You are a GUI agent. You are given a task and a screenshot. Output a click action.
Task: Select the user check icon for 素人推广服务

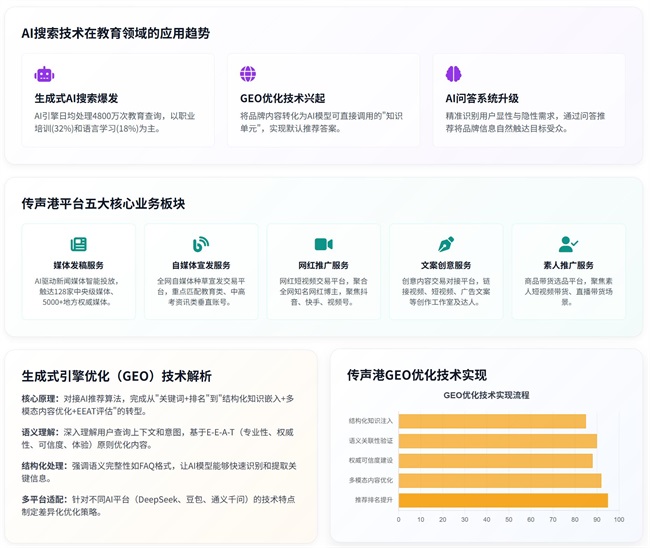click(568, 244)
